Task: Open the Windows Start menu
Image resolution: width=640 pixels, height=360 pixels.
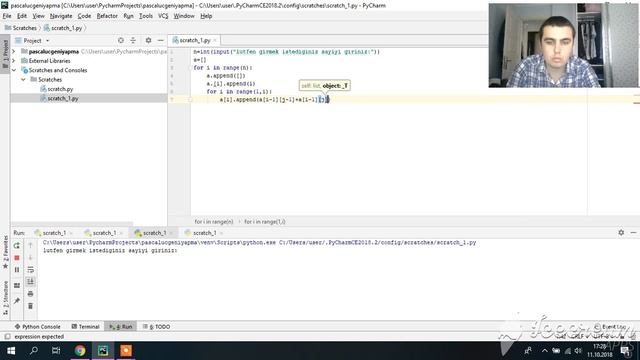Action: coord(11,351)
